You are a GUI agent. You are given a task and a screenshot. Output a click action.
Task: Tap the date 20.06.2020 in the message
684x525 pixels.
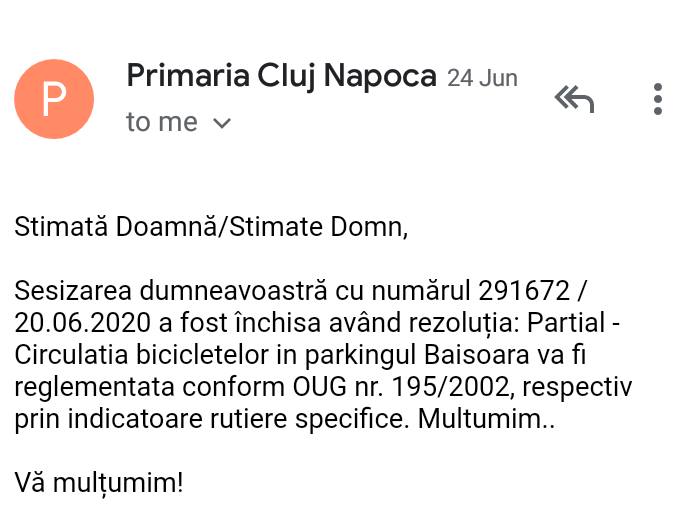82,323
